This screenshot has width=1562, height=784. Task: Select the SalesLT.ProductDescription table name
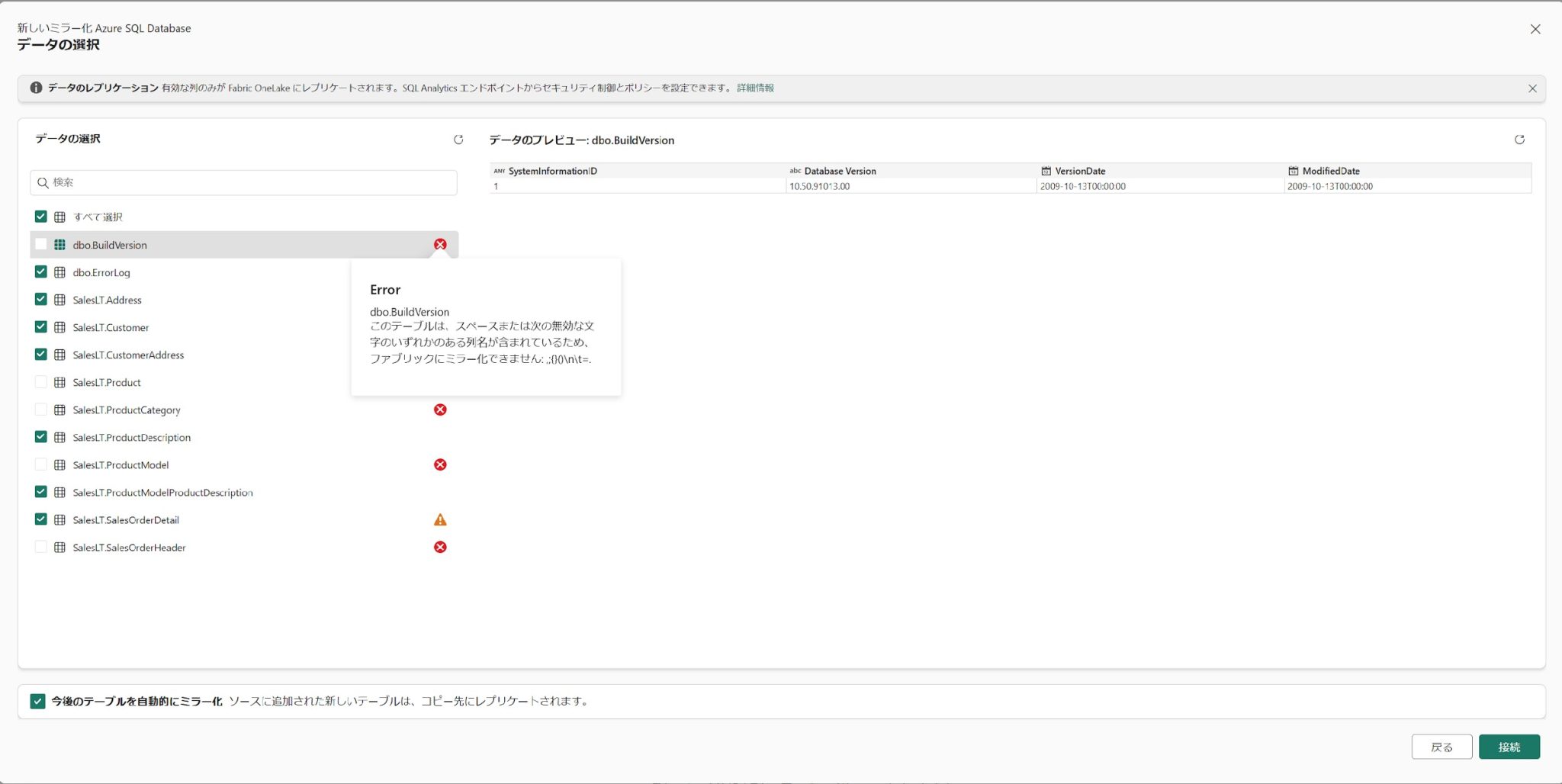[131, 438]
